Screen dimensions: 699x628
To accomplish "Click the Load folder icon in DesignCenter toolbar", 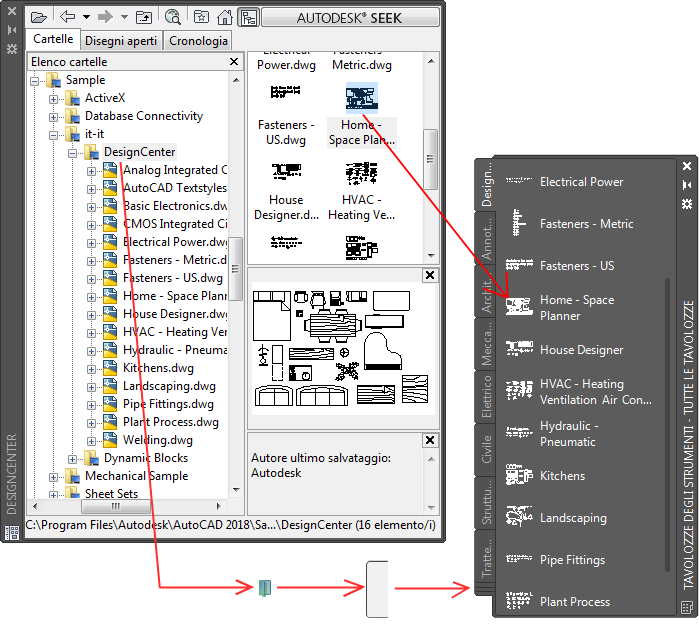I will click(x=39, y=17).
